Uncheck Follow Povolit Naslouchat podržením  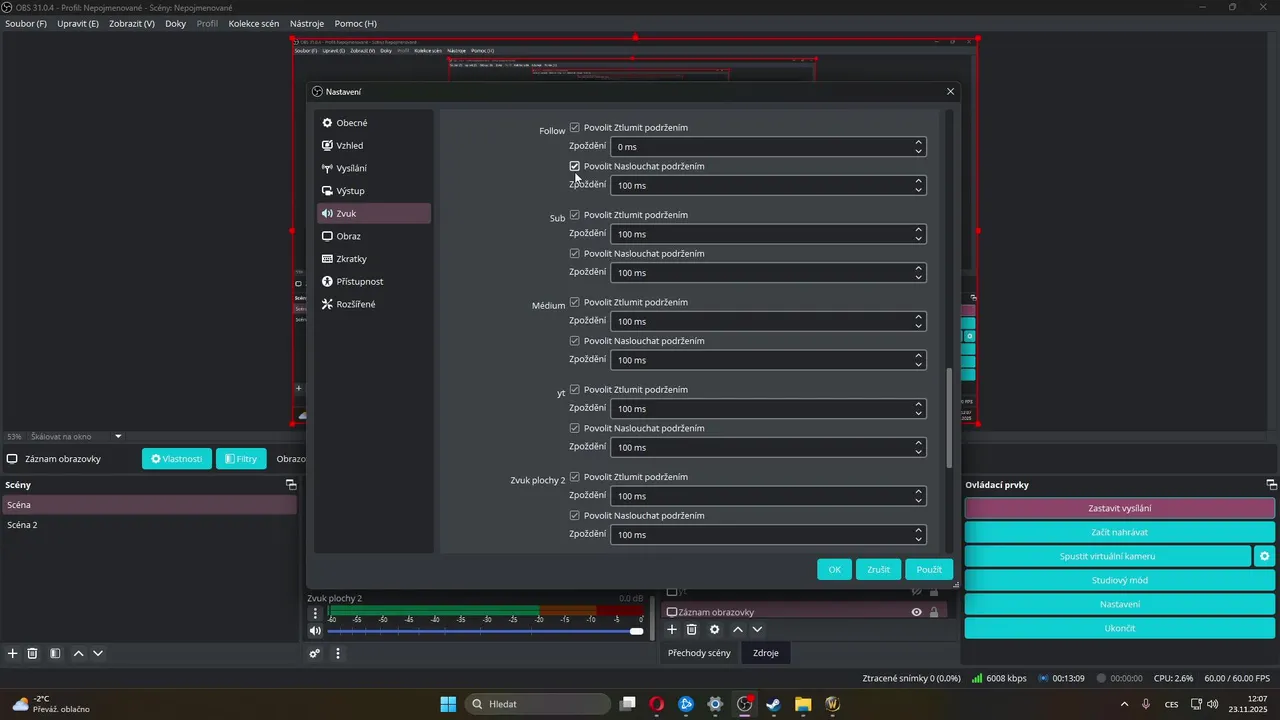click(575, 166)
